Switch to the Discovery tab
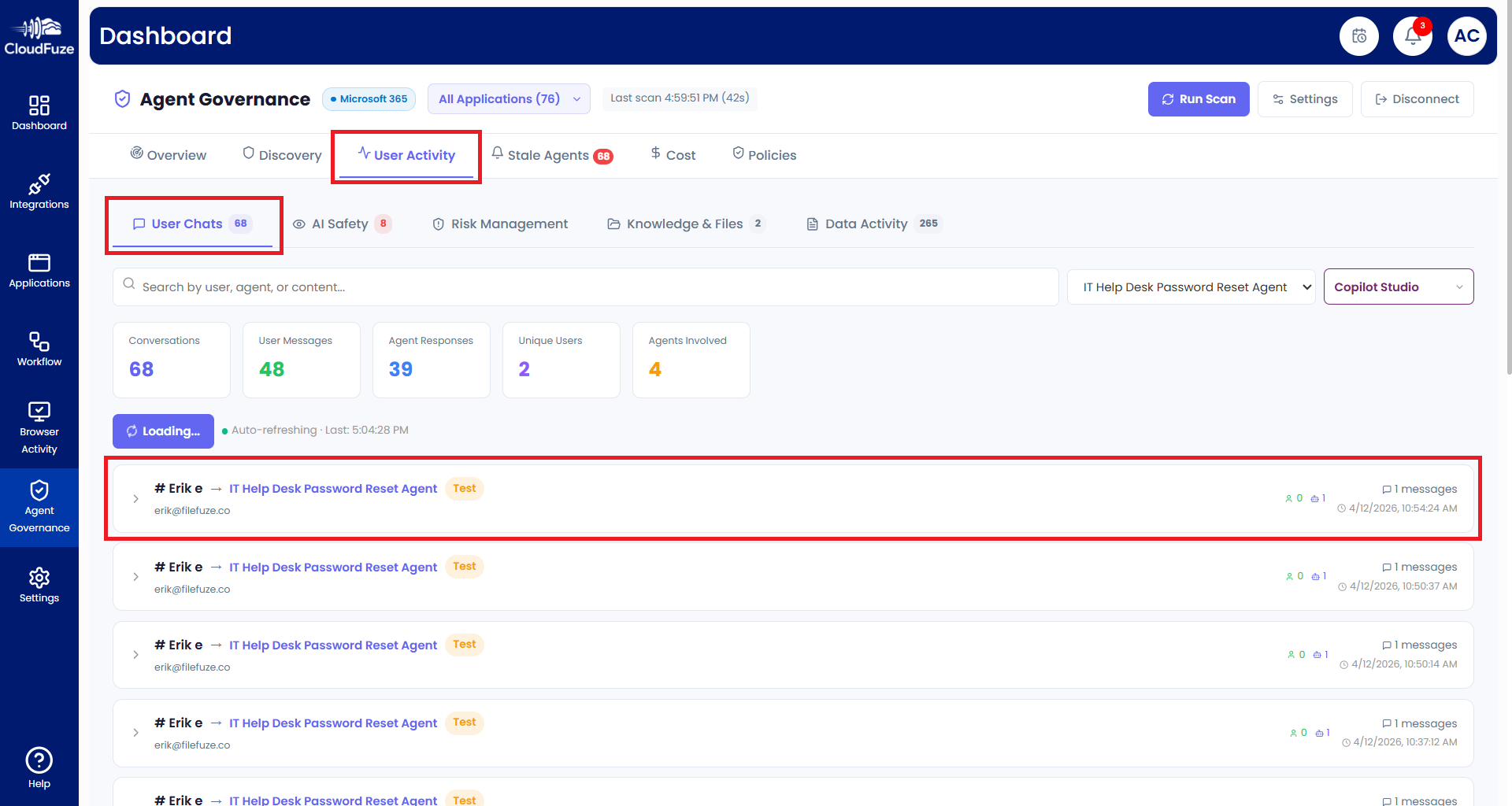This screenshot has width=1512, height=806. pyautogui.click(x=282, y=155)
